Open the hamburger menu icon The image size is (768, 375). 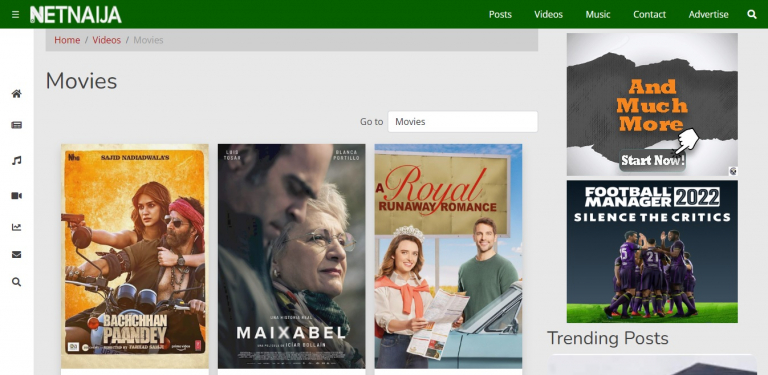[16, 15]
